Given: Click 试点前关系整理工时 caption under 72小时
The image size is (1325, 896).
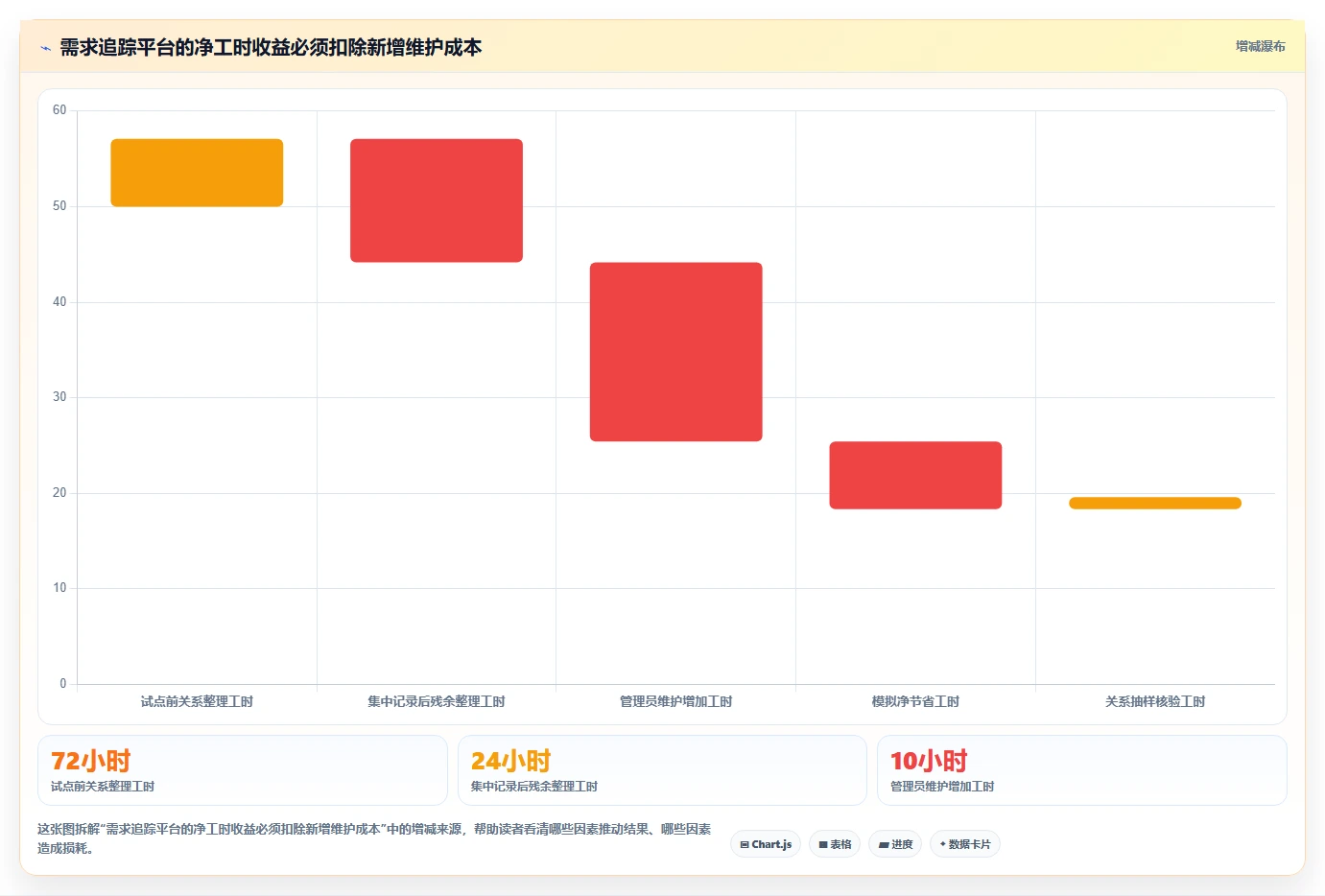Looking at the screenshot, I should (103, 787).
